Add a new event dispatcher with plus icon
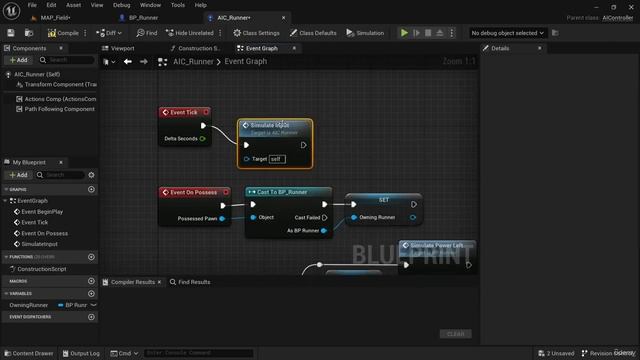This screenshot has width=640, height=360. pyautogui.click(x=91, y=317)
